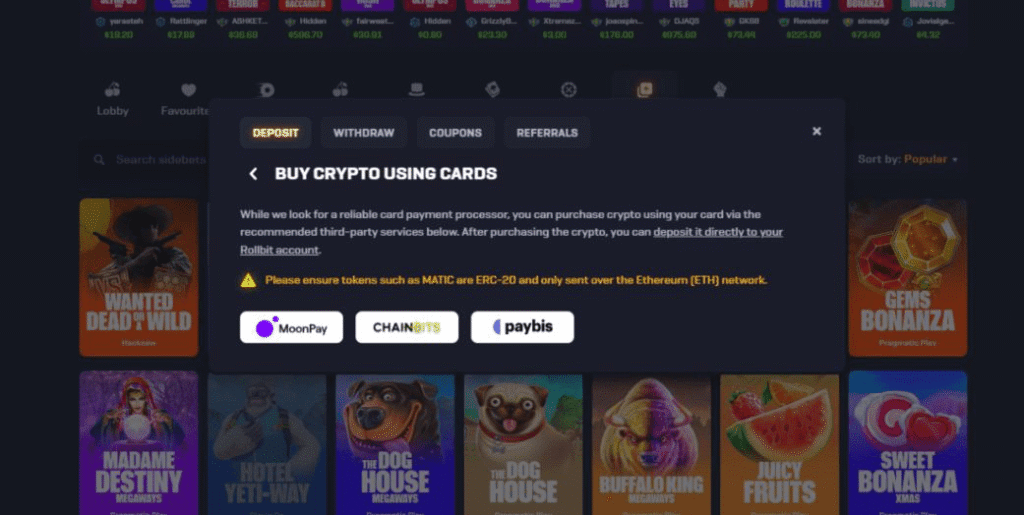Select the highlighted sidebets category icon
The height and width of the screenshot is (515, 1024).
point(645,89)
